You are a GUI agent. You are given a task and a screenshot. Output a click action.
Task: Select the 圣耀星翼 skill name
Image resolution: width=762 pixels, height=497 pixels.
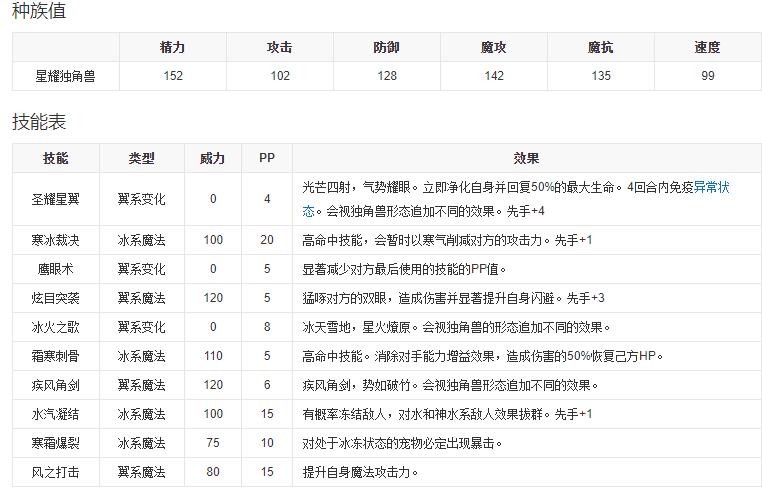56,199
